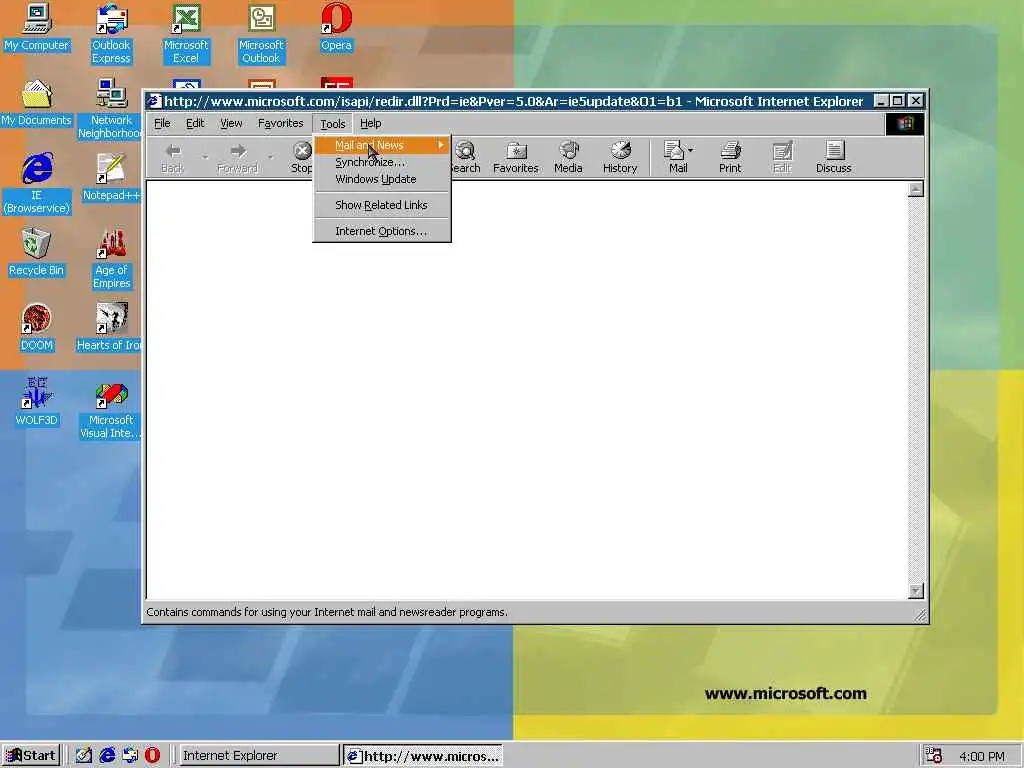Open the Search toolbar icon
This screenshot has width=1024, height=768.
465,157
